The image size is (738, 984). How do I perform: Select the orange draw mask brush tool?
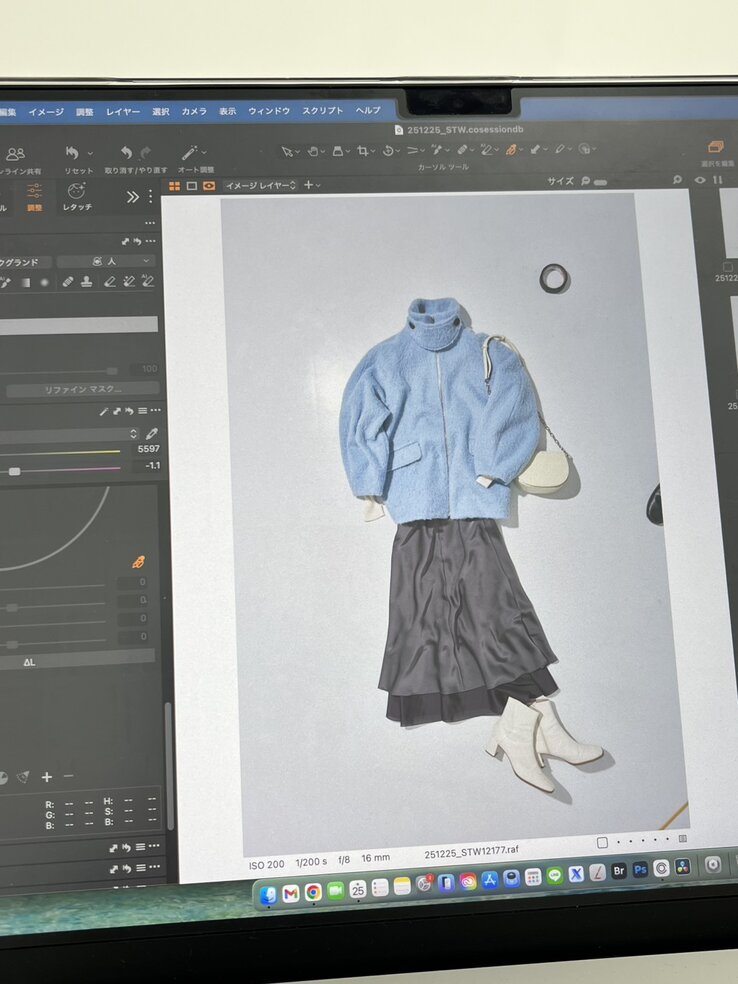tap(511, 149)
